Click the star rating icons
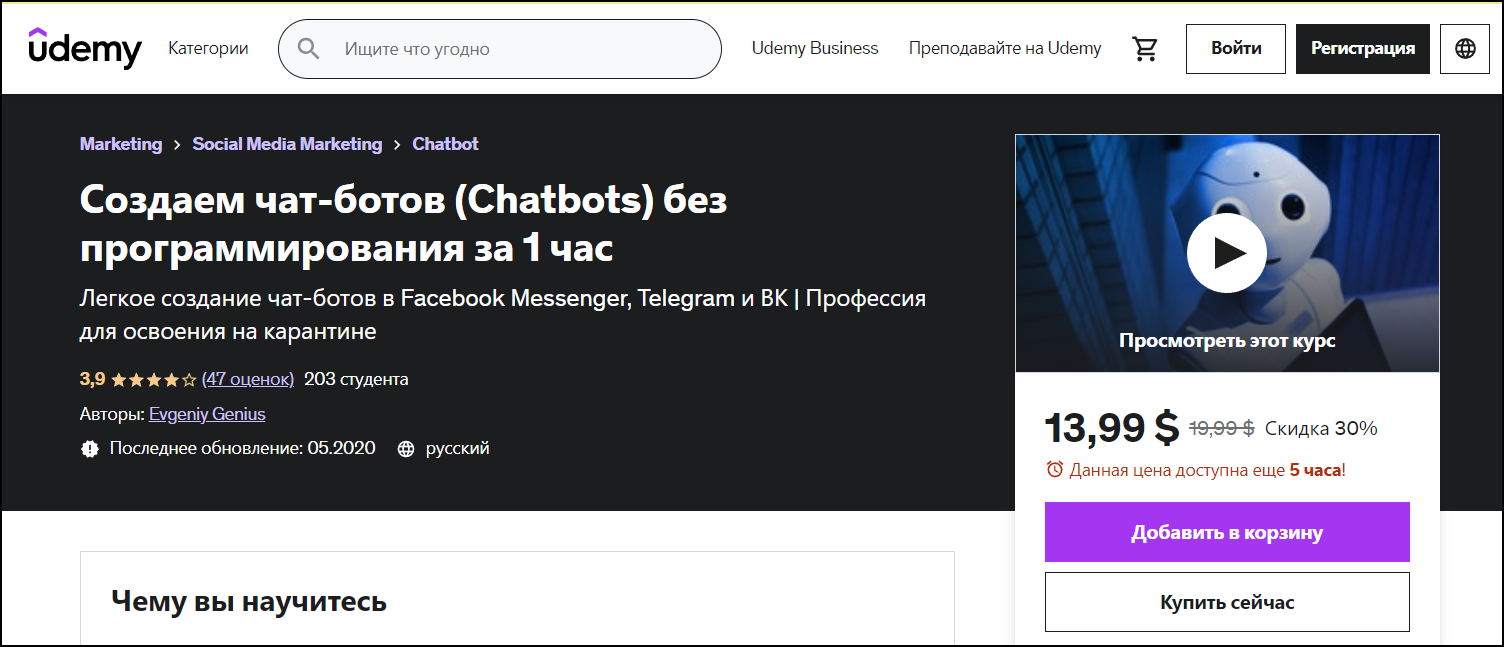The height and width of the screenshot is (647, 1504). pyautogui.click(x=153, y=380)
